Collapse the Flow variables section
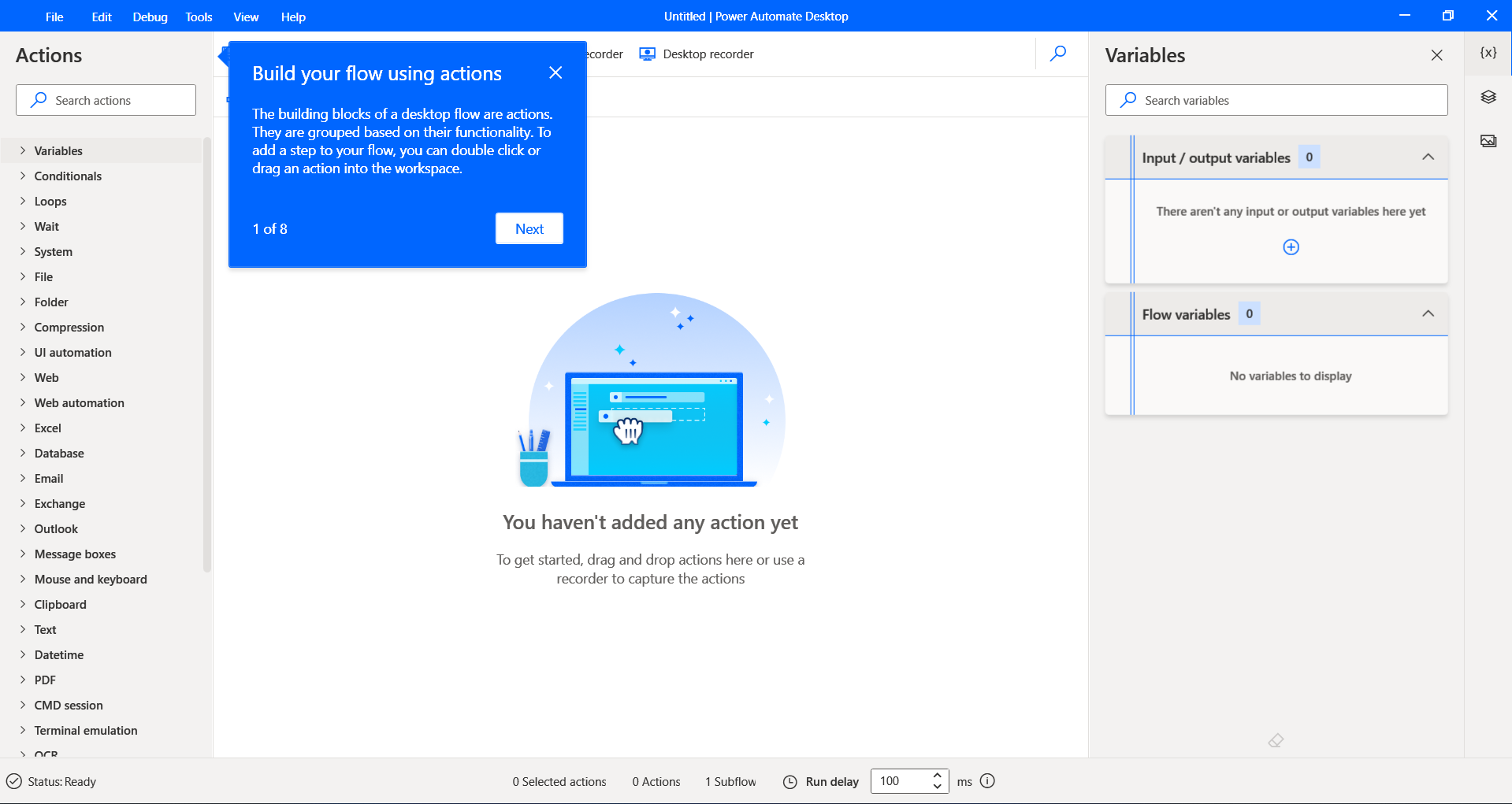1512x804 pixels. point(1428,313)
